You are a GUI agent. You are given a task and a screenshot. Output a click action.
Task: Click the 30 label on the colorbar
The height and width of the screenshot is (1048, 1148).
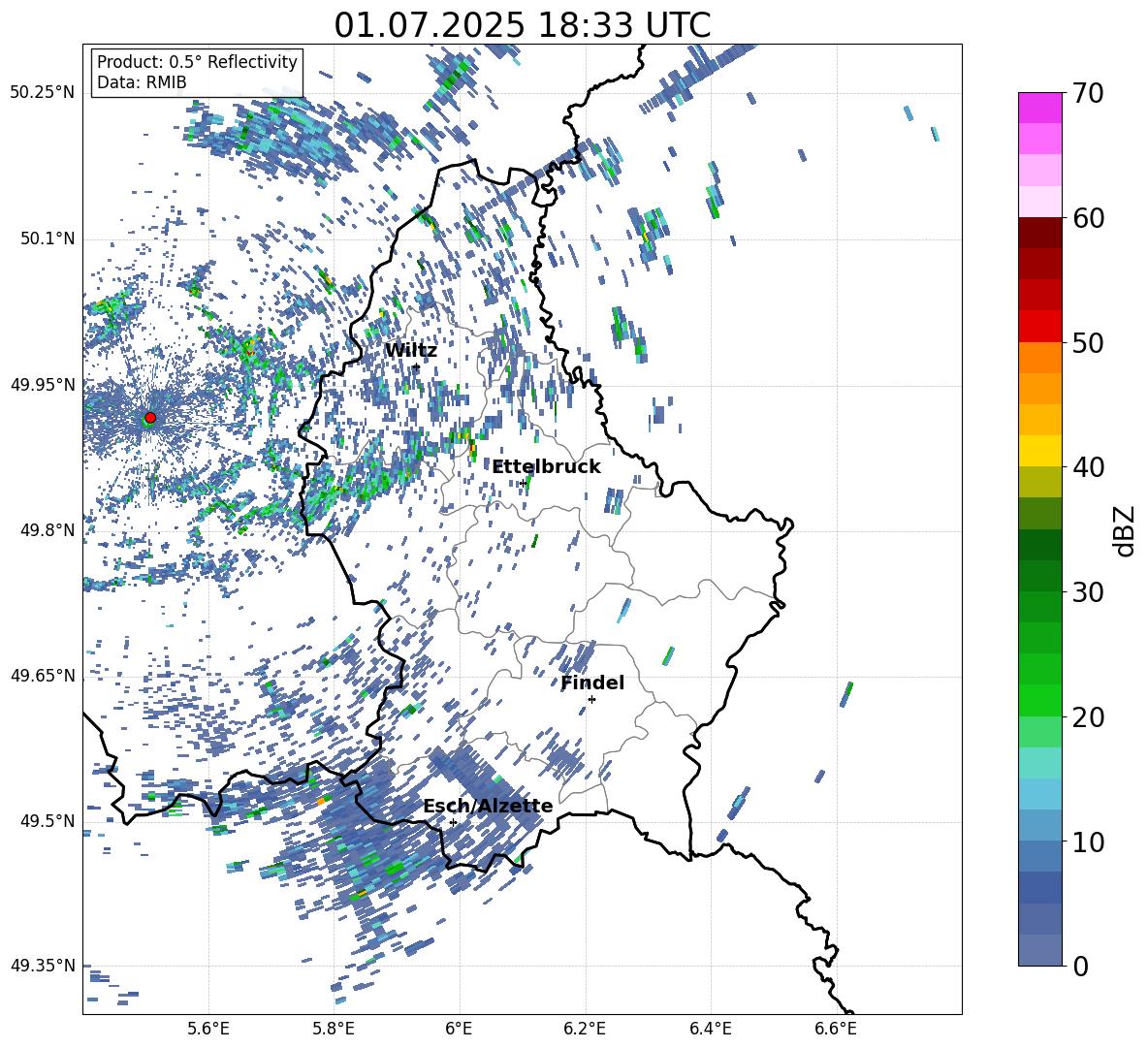click(x=1088, y=592)
